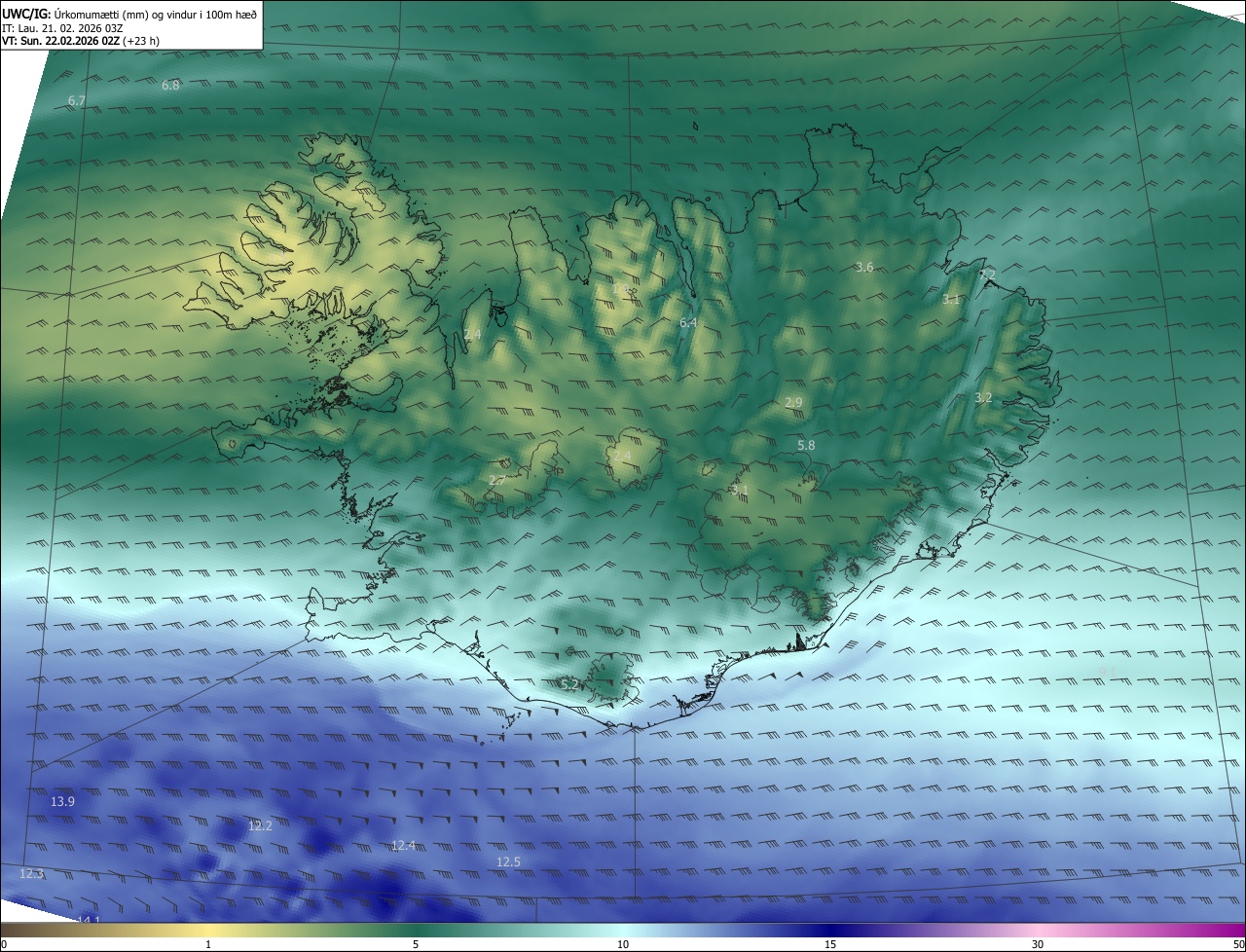Click the color scale tick labeled 15
The height and width of the screenshot is (952, 1246).
[830, 945]
